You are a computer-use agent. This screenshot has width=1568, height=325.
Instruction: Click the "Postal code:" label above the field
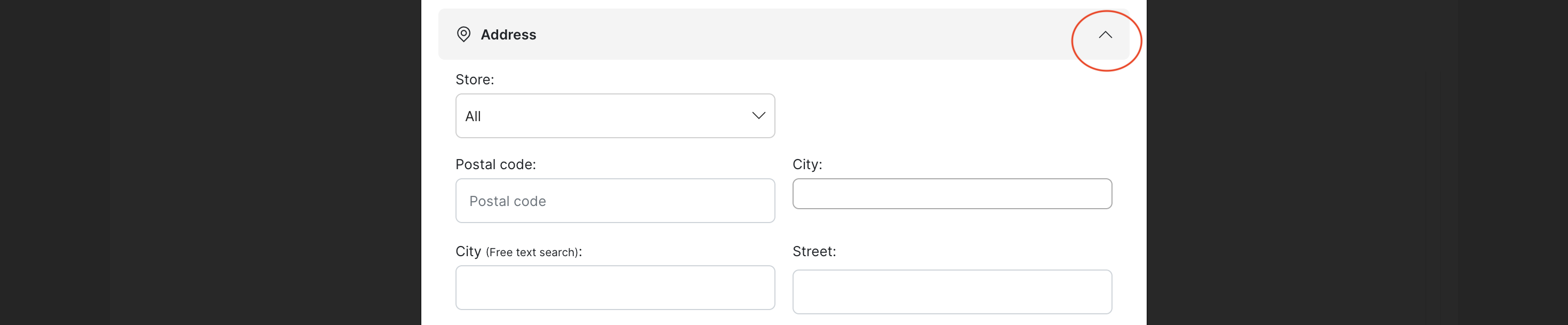(x=495, y=164)
